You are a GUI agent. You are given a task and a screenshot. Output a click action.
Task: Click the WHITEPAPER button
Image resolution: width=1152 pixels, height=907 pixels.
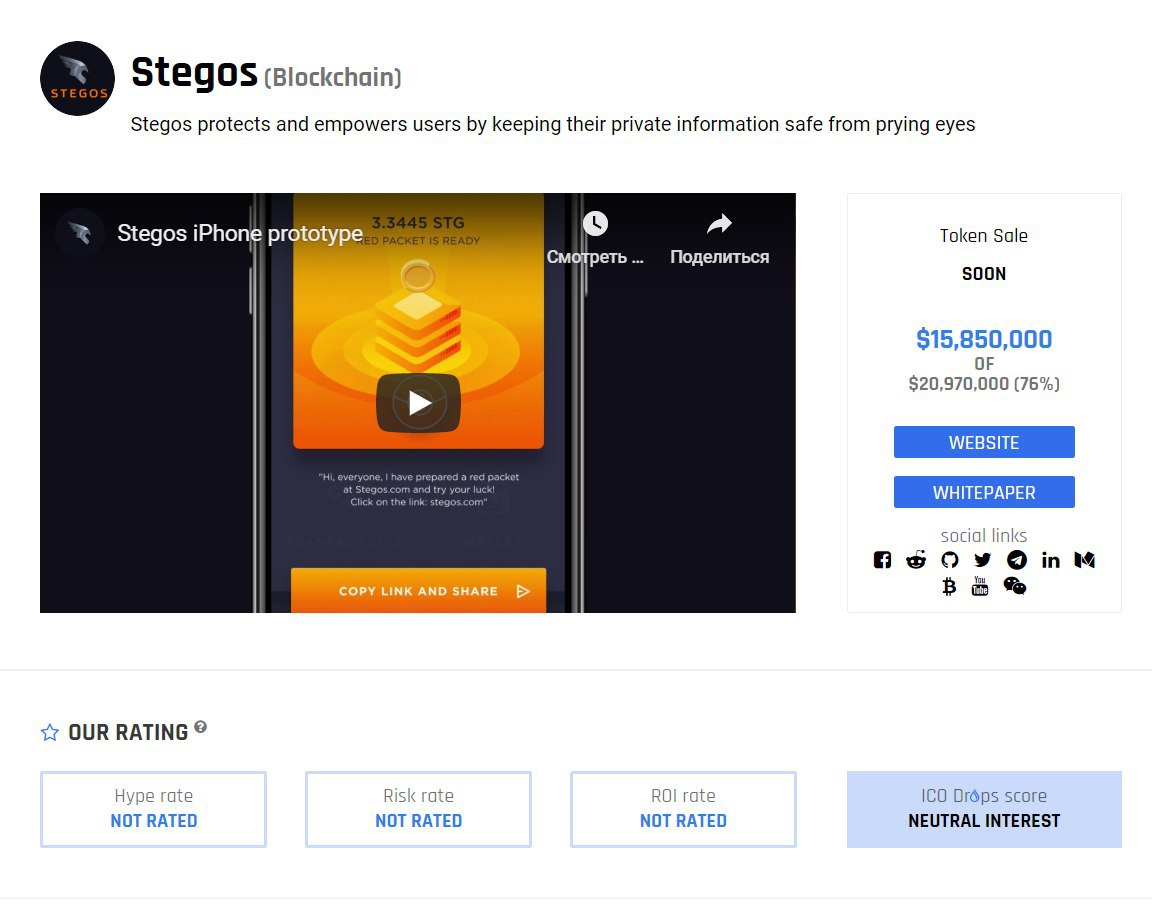pos(984,492)
